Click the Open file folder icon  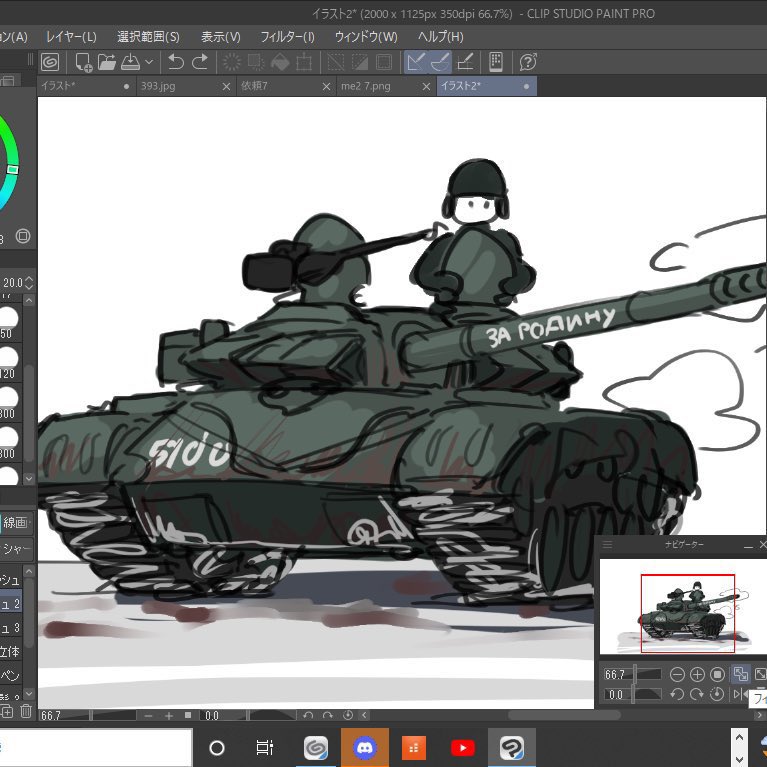click(107, 62)
